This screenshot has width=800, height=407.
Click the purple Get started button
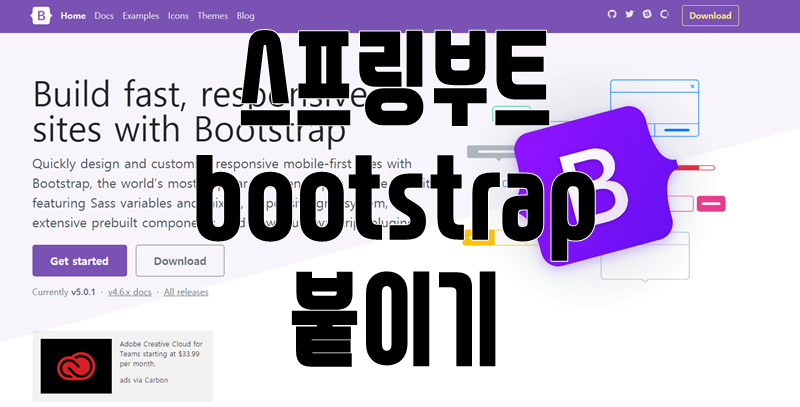(80, 261)
